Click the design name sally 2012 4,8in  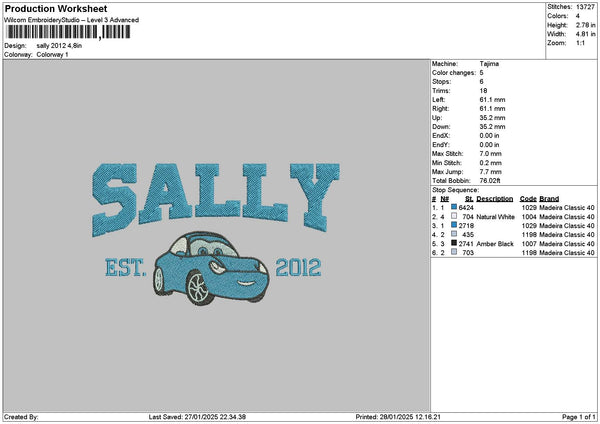point(59,46)
